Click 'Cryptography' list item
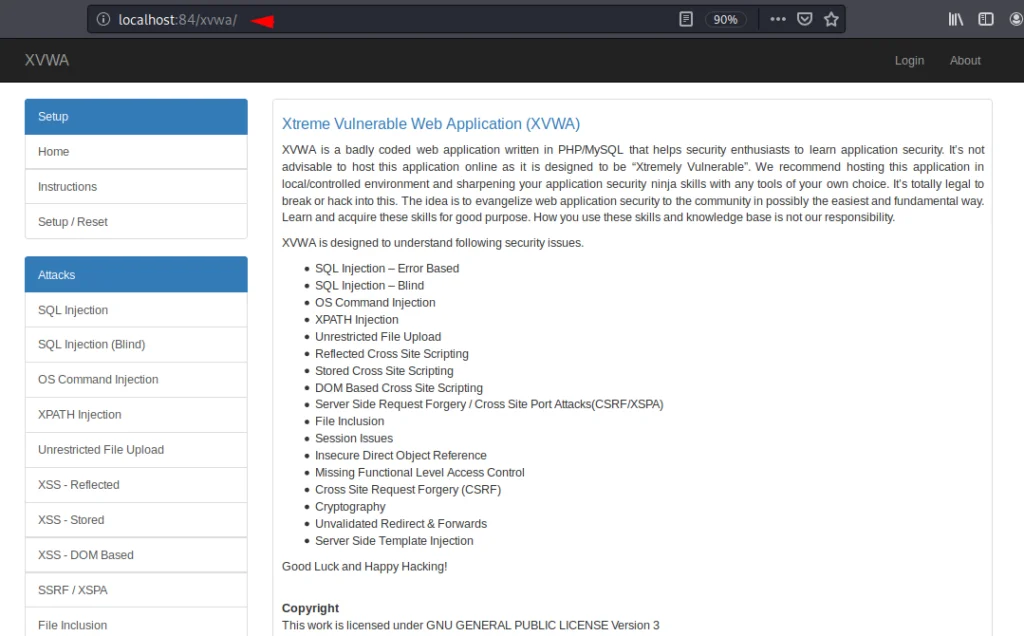Screen dimensions: 1024x636 pos(350,507)
